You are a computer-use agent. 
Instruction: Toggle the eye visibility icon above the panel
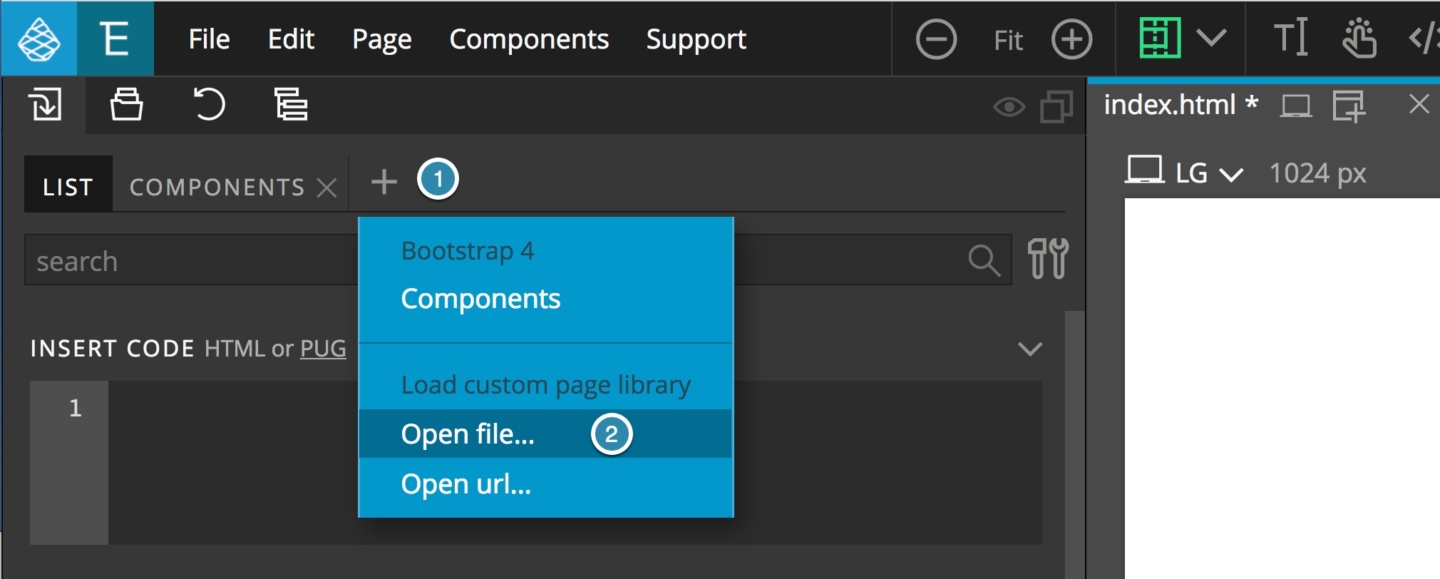[1010, 105]
